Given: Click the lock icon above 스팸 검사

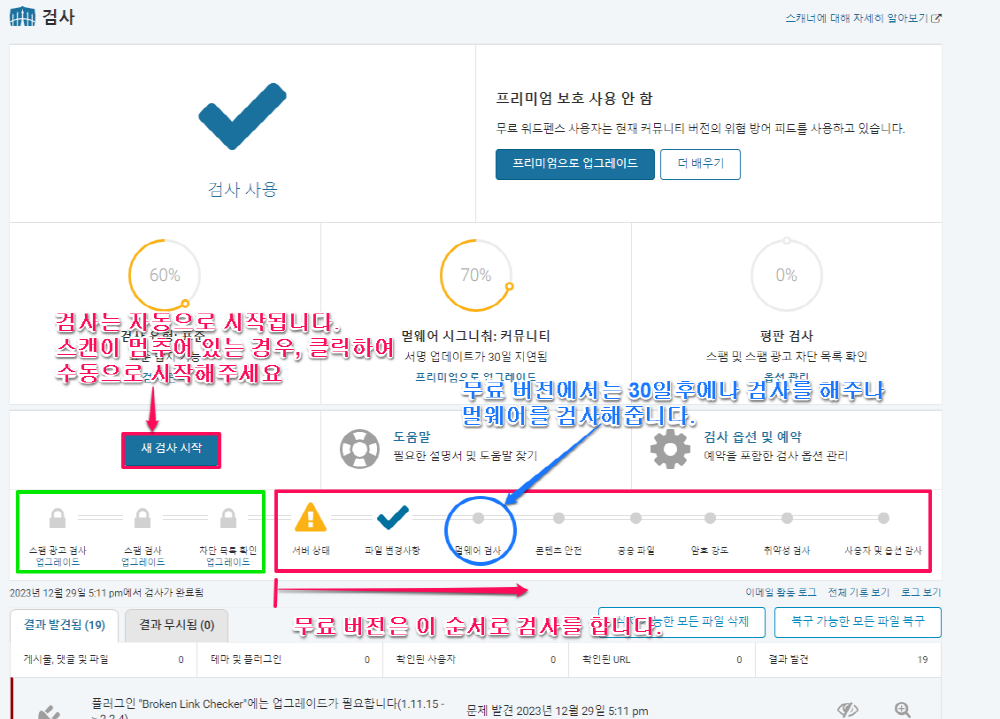Looking at the screenshot, I should [x=142, y=518].
